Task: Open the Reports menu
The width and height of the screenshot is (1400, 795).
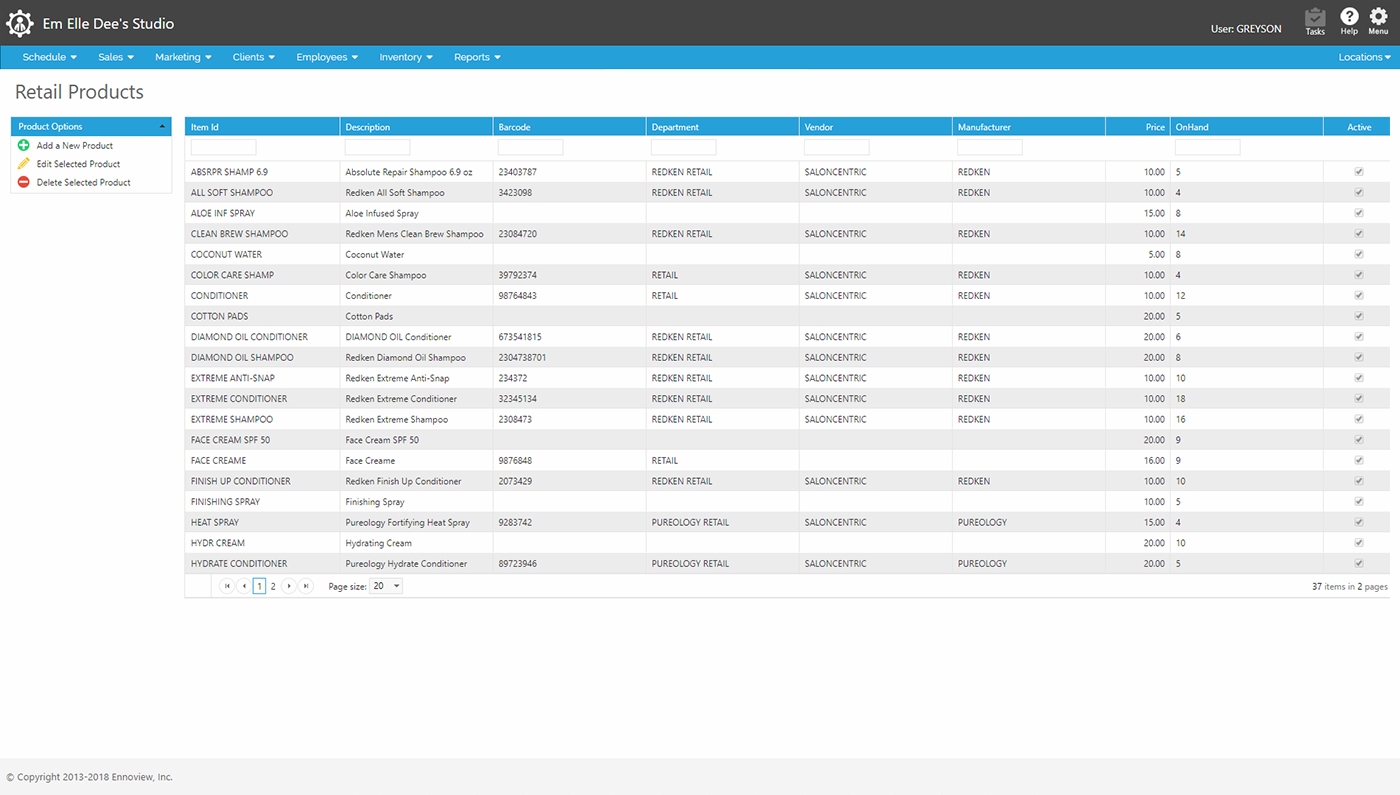Action: click(x=477, y=57)
